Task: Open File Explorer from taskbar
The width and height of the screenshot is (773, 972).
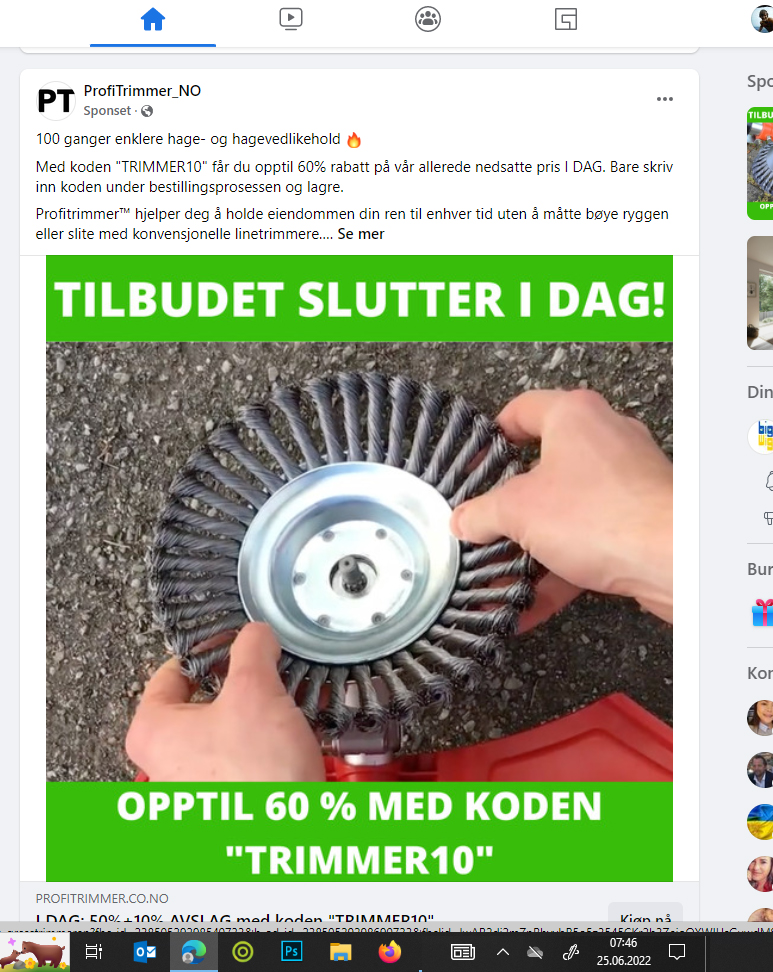Action: click(x=340, y=952)
